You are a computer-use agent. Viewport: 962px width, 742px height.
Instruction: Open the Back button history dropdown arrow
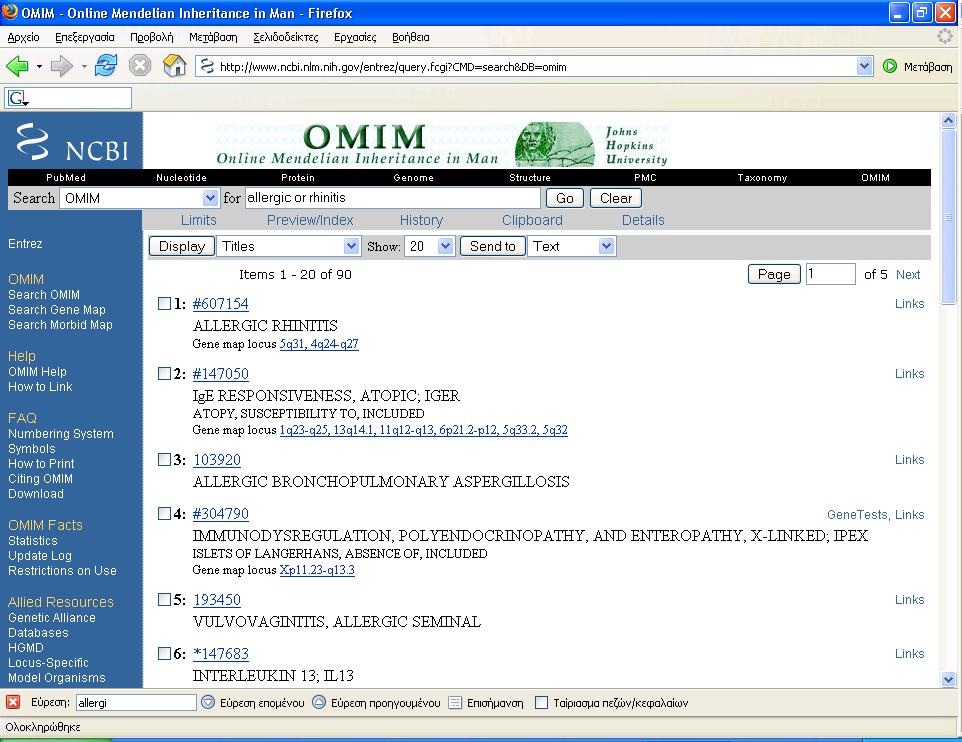coord(39,66)
